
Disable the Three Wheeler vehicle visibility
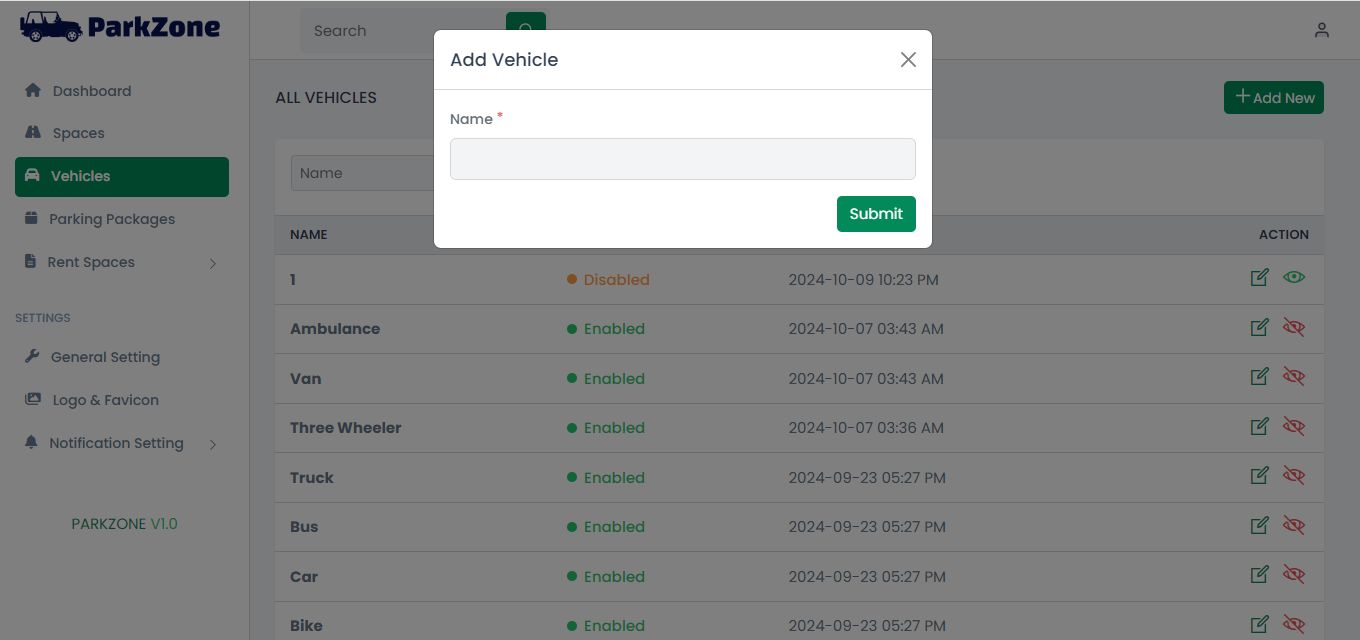point(1294,427)
